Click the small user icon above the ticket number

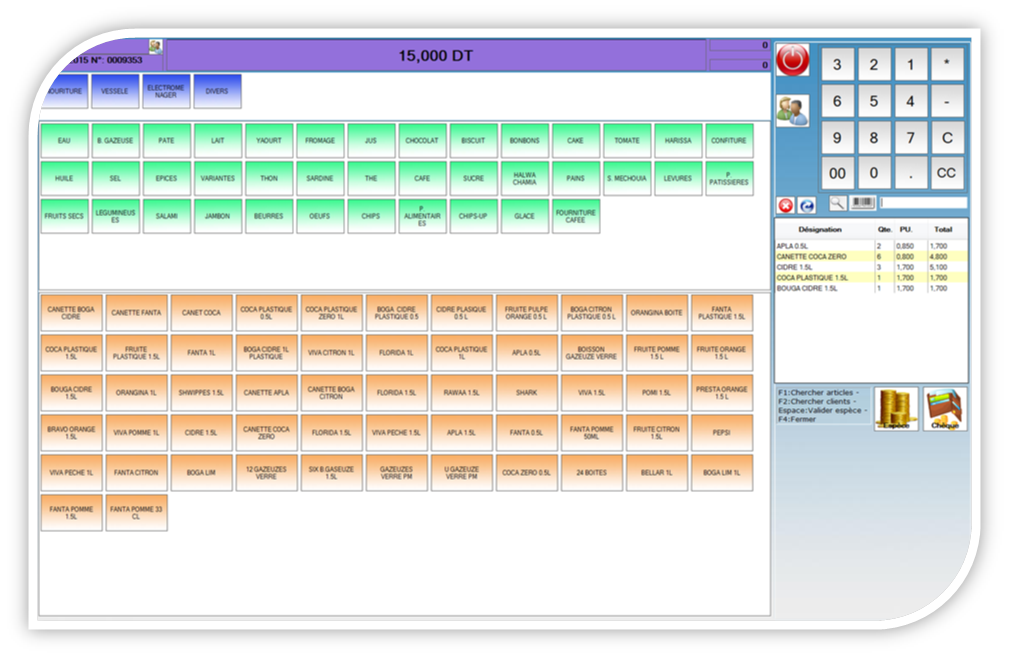pos(156,46)
